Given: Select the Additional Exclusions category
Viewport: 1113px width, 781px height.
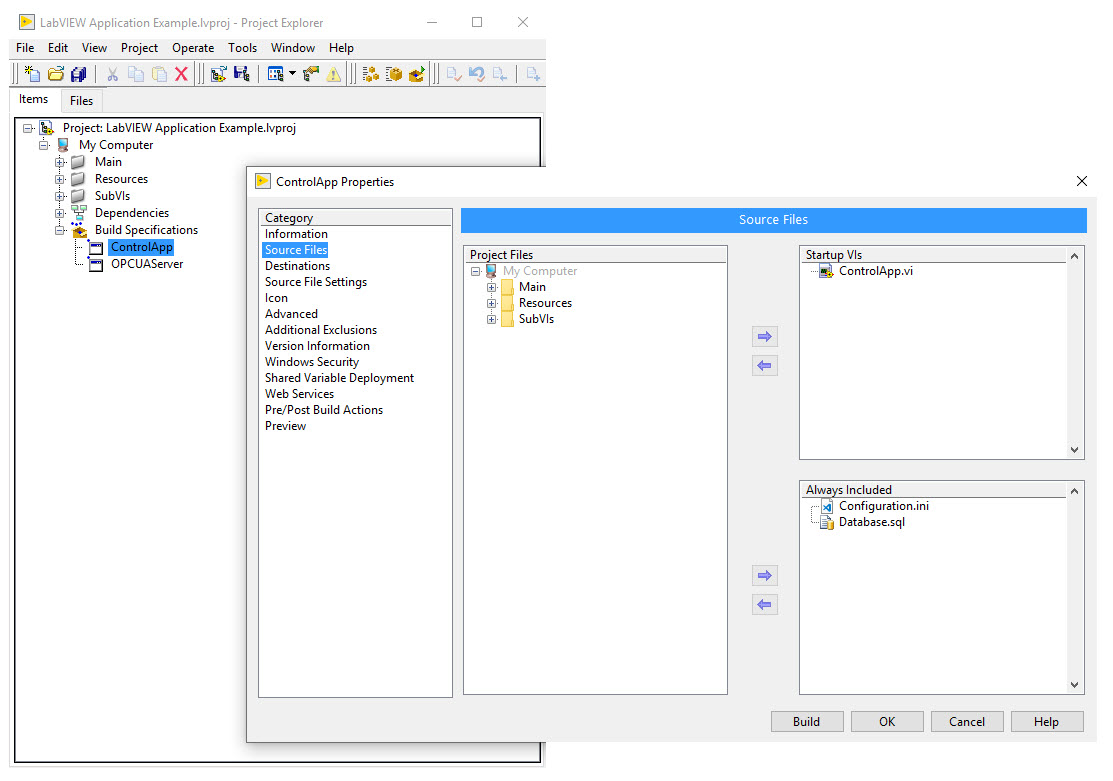Looking at the screenshot, I should pos(321,330).
